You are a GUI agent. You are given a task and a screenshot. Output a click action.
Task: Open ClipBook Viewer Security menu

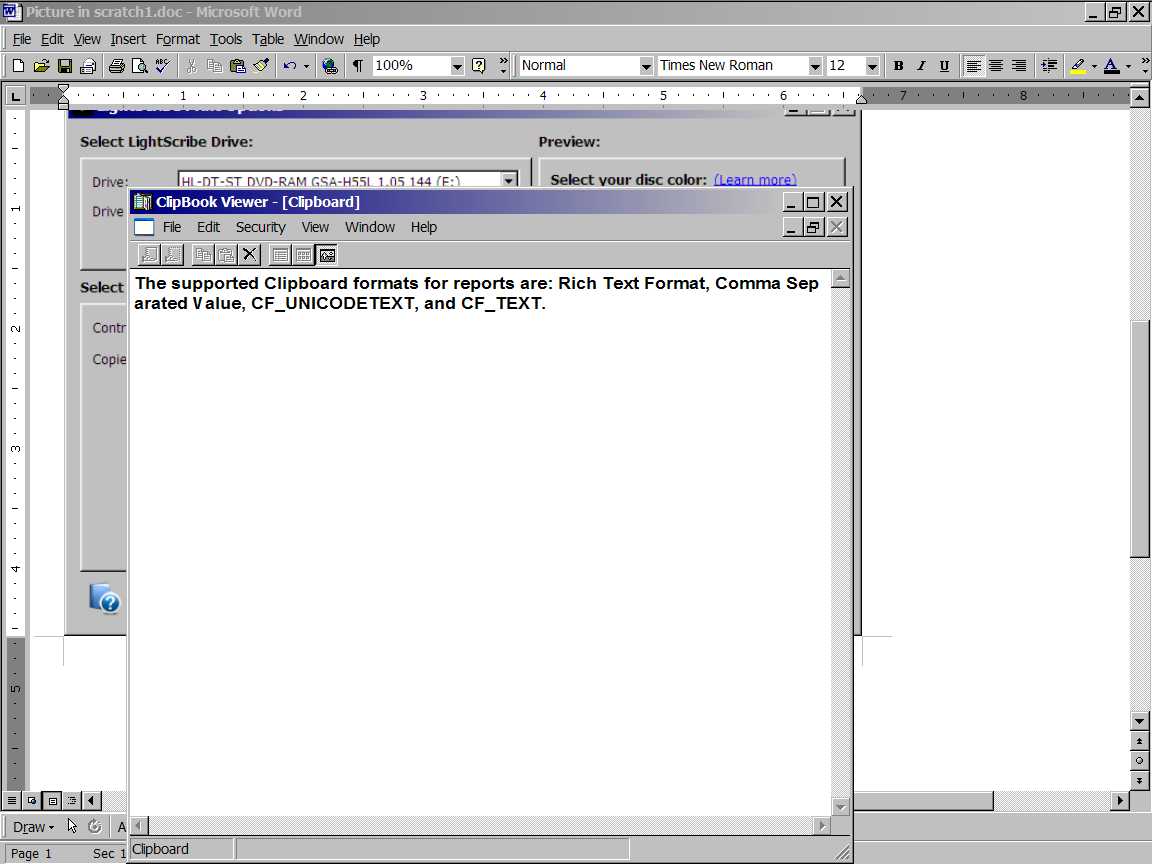[x=260, y=227]
